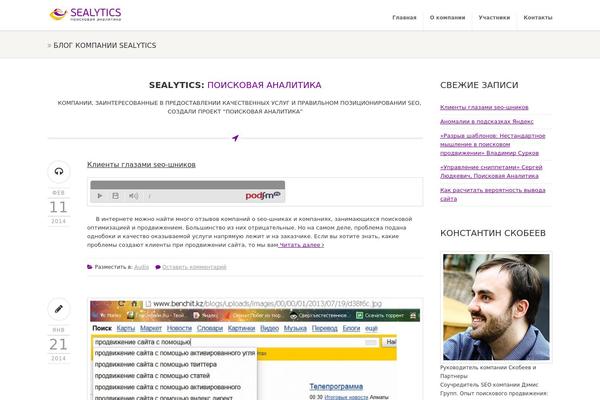Click the folder icon beside Разместить в
Screen dimensions: 600x400
tap(90, 267)
